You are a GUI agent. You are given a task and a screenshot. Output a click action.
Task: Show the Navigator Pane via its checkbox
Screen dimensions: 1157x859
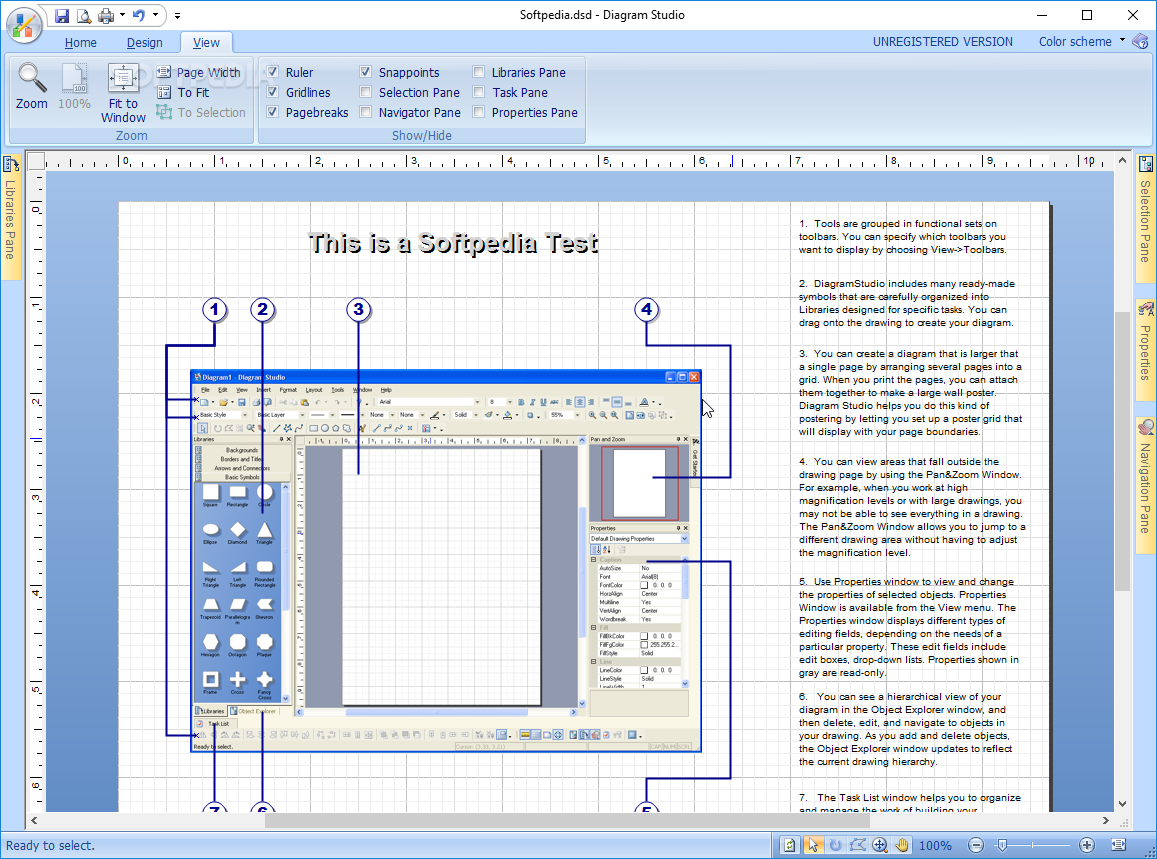pos(365,111)
